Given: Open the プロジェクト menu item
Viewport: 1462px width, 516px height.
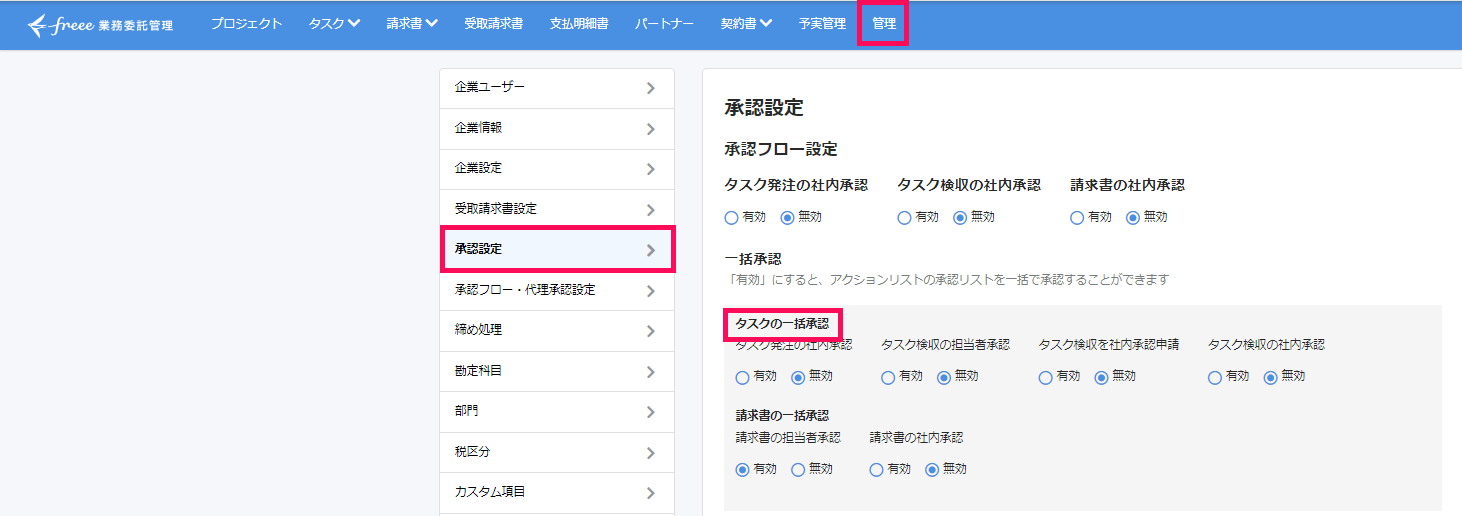Looking at the screenshot, I should (x=247, y=24).
